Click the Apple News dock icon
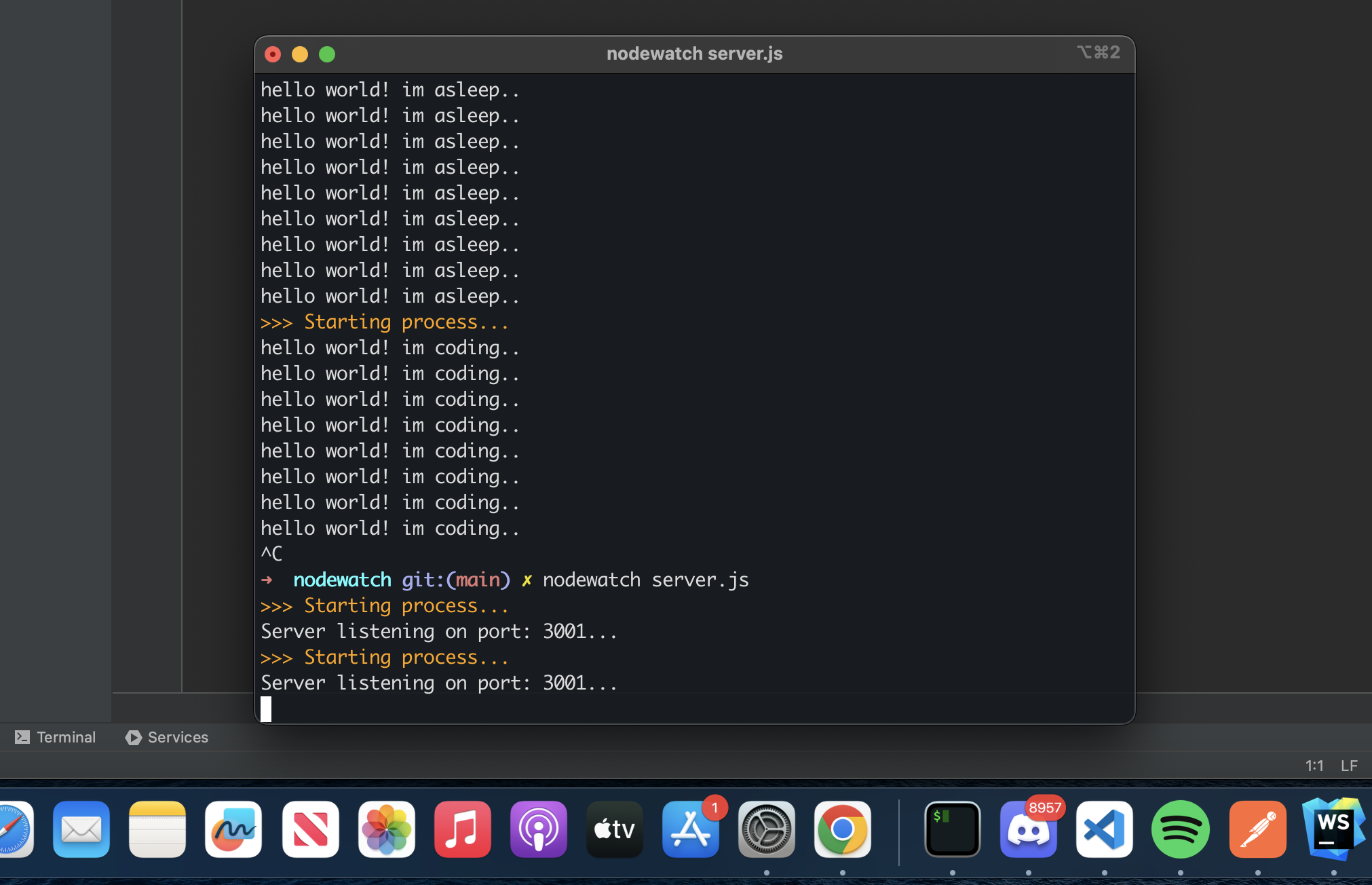Image resolution: width=1372 pixels, height=885 pixels. point(311,829)
